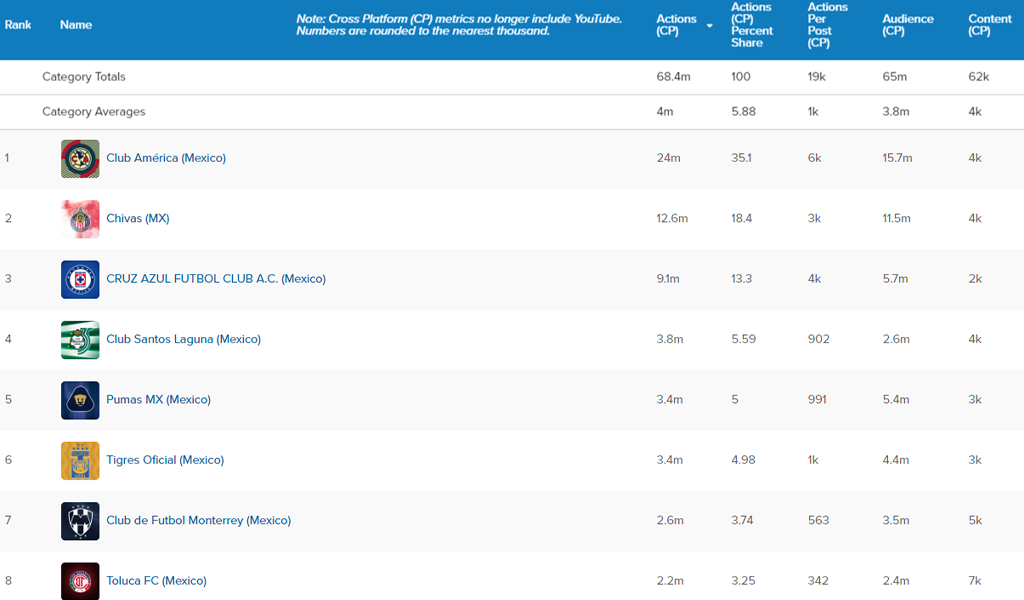Click Pumas MX's 991 actions per post

pos(817,400)
